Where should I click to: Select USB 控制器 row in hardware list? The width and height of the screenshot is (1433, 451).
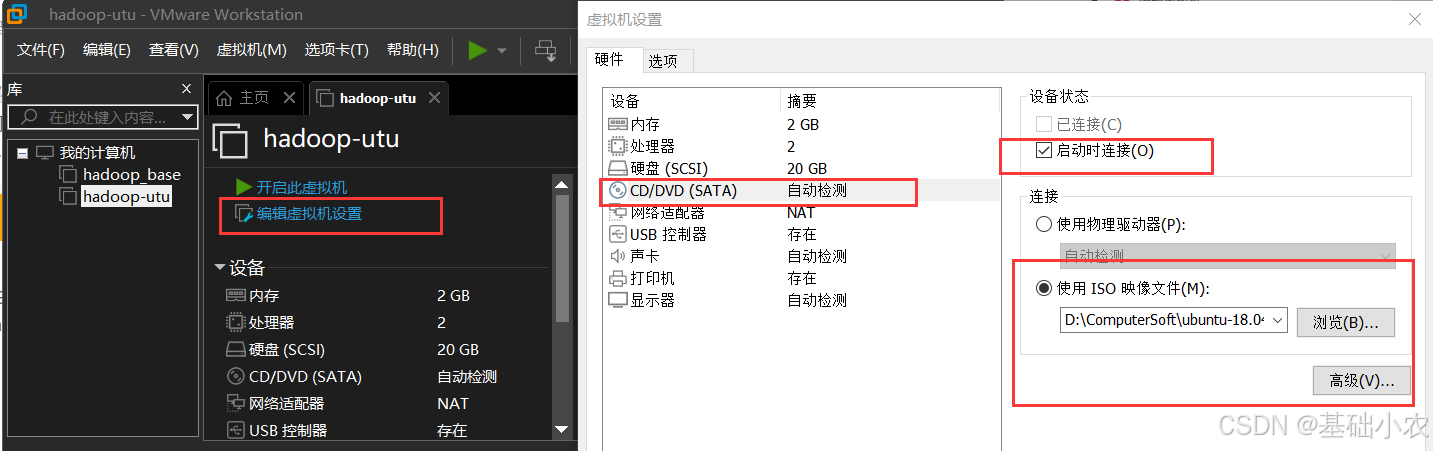(x=801, y=234)
